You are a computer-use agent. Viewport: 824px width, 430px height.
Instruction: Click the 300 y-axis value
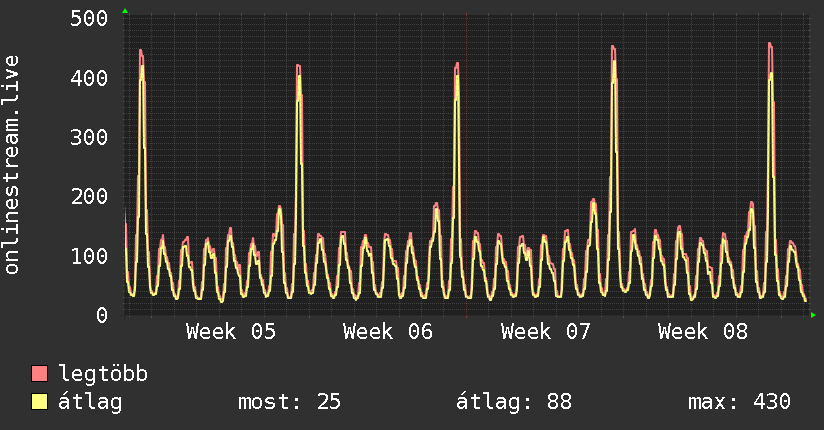click(x=89, y=137)
